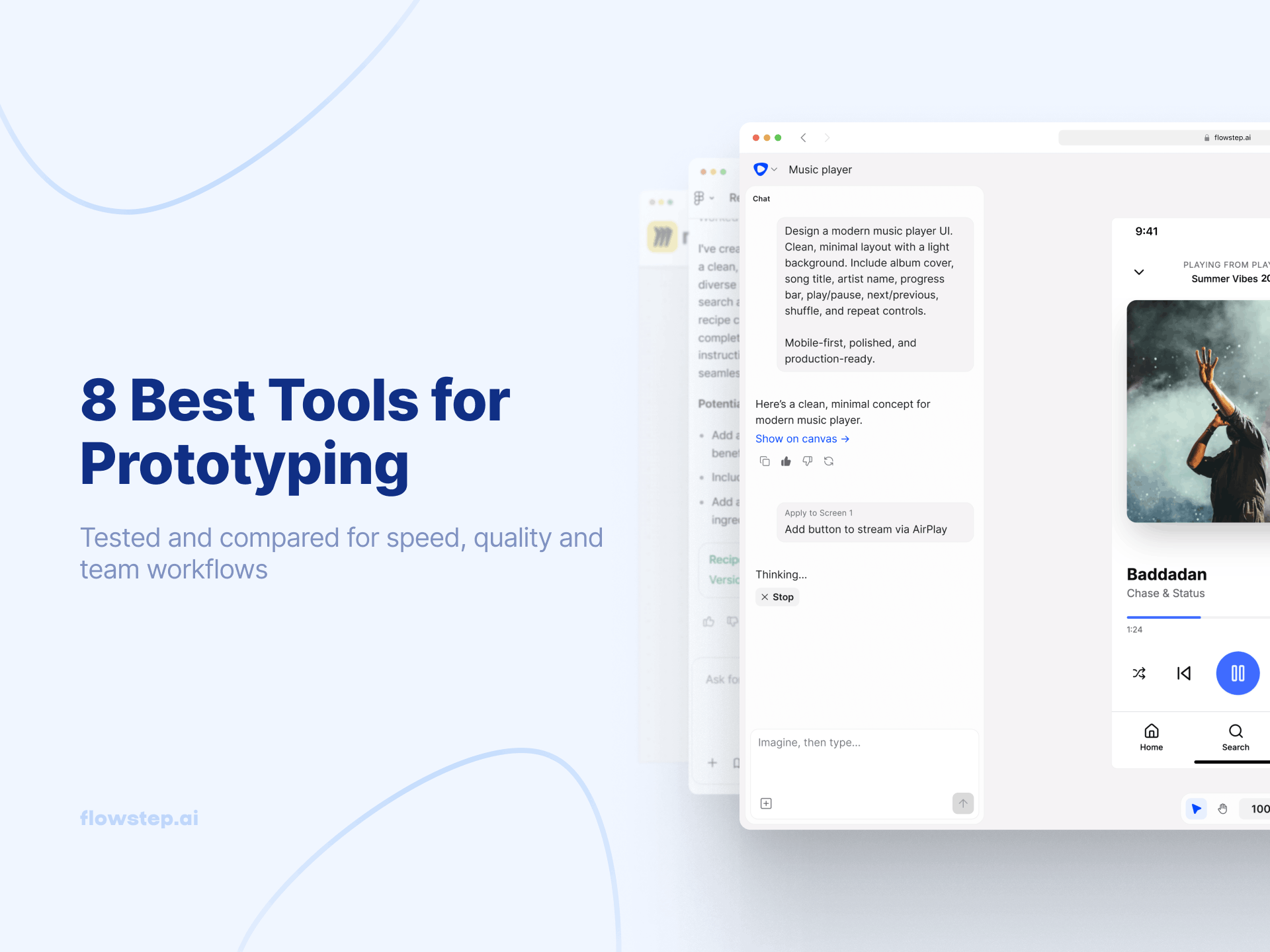
Task: Open the zoom level control showing 100
Action: (1256, 809)
